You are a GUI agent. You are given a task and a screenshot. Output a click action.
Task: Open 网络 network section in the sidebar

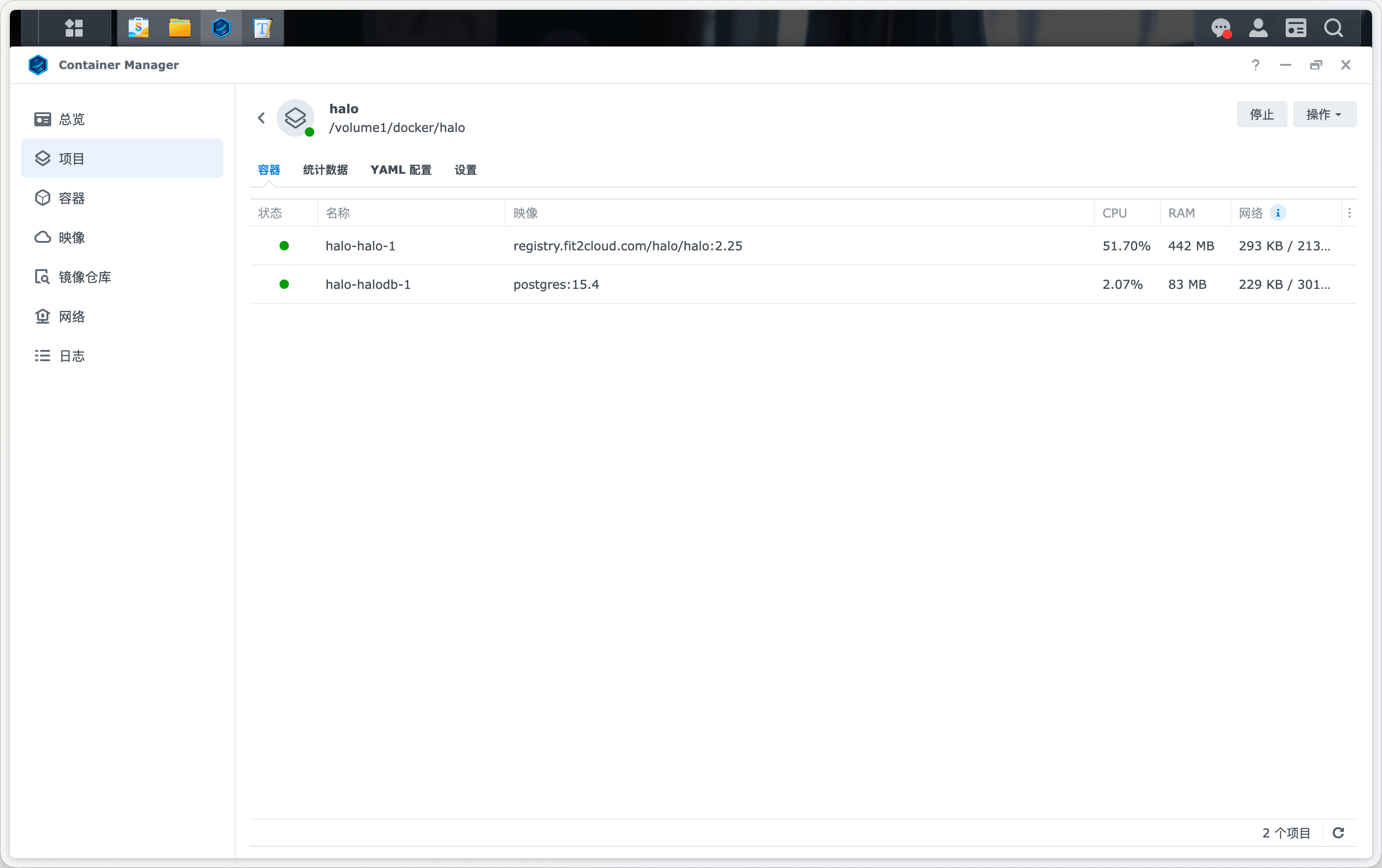pyautogui.click(x=122, y=317)
